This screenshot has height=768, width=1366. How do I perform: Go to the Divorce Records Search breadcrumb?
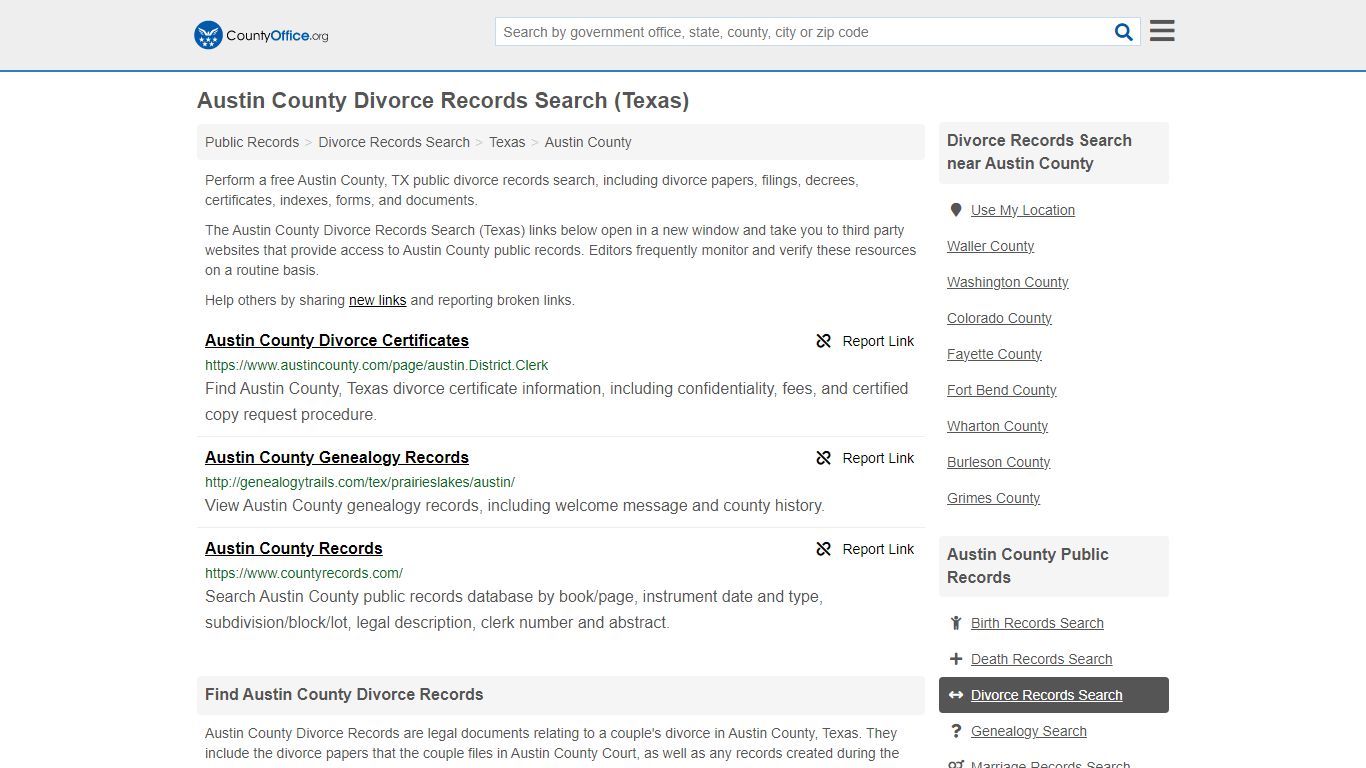394,142
